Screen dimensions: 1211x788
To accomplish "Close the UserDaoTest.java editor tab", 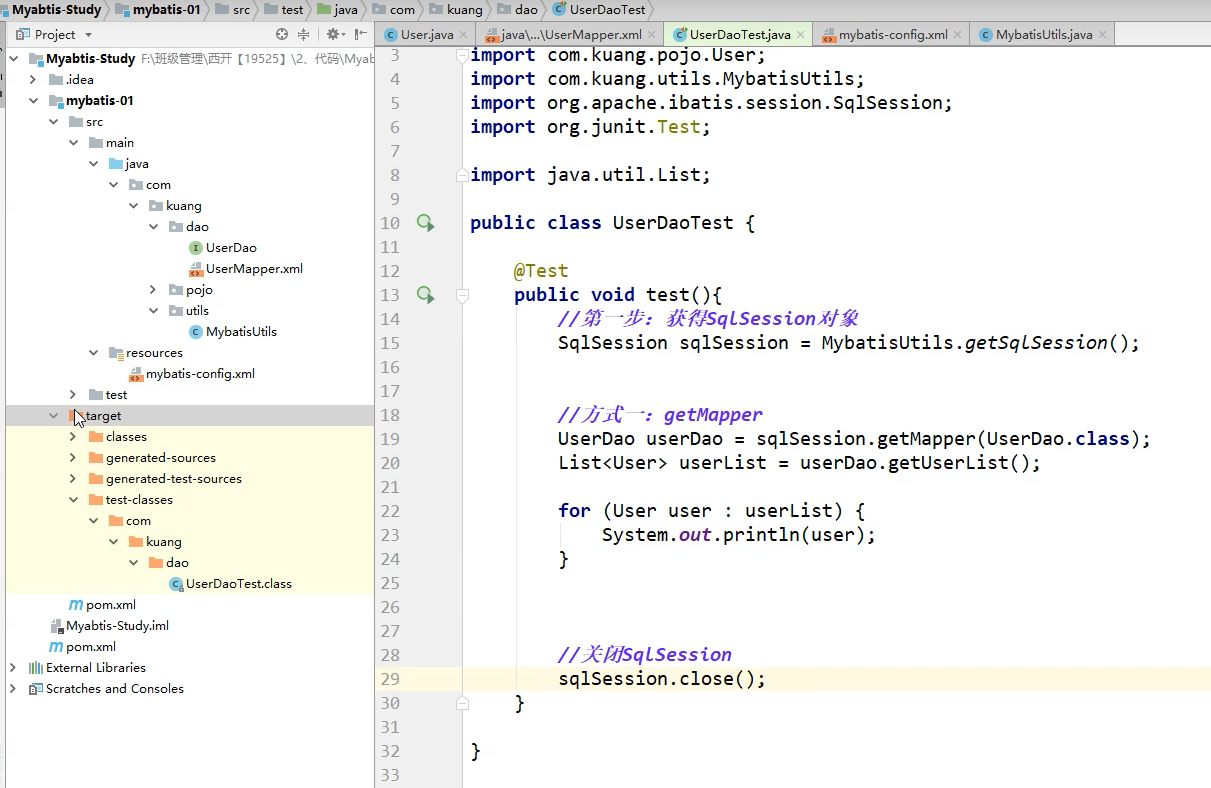I will tap(801, 35).
